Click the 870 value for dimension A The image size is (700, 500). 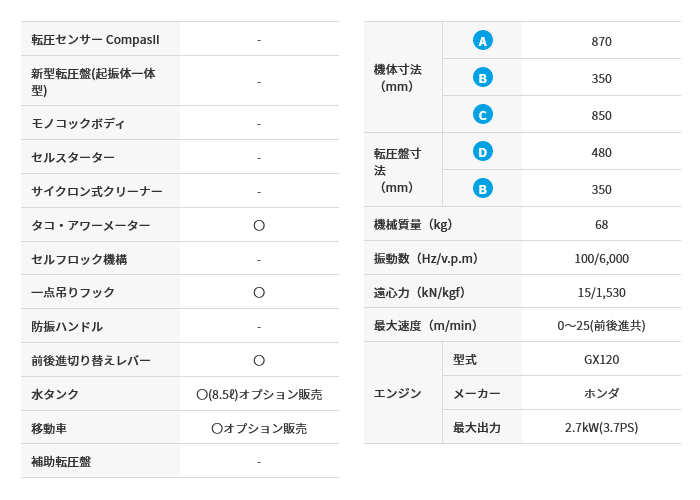click(x=601, y=41)
